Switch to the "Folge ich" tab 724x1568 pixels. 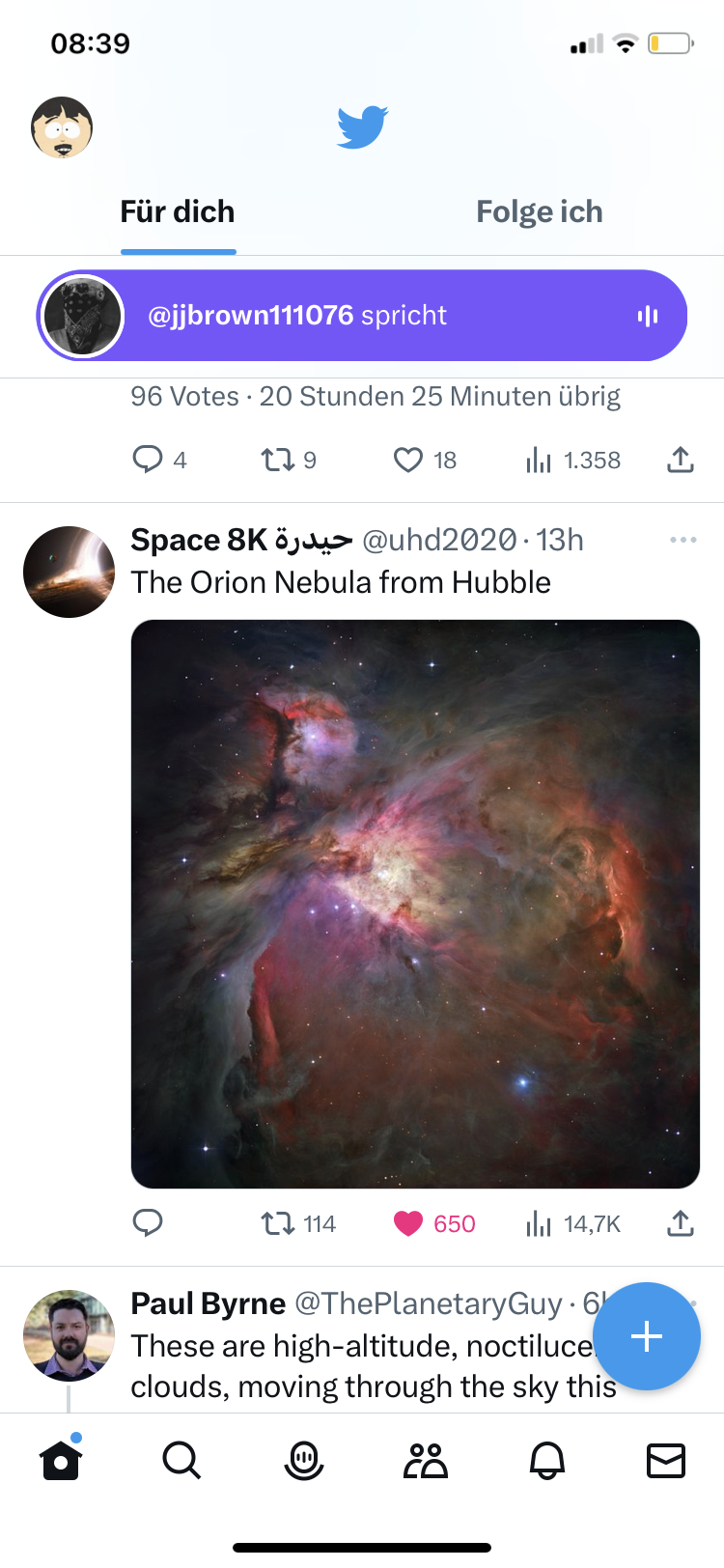coord(539,212)
